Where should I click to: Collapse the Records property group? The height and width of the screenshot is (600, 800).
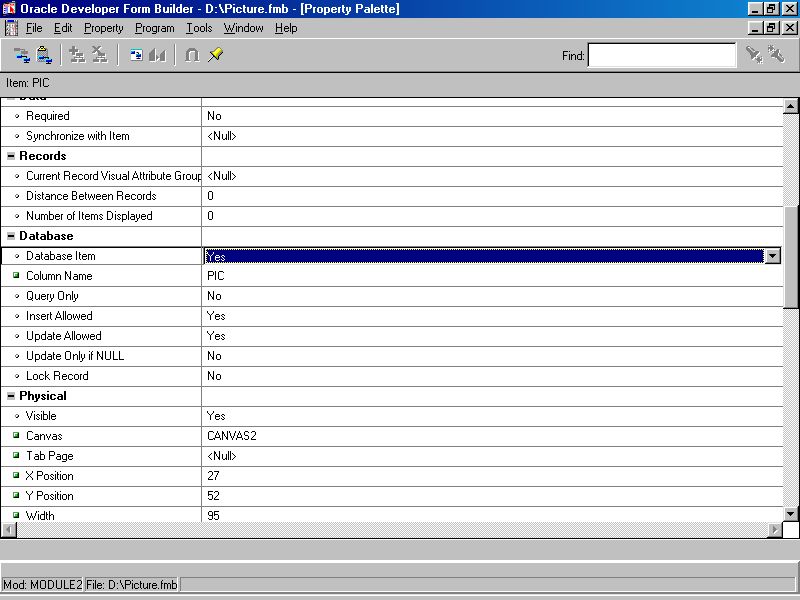click(x=11, y=156)
